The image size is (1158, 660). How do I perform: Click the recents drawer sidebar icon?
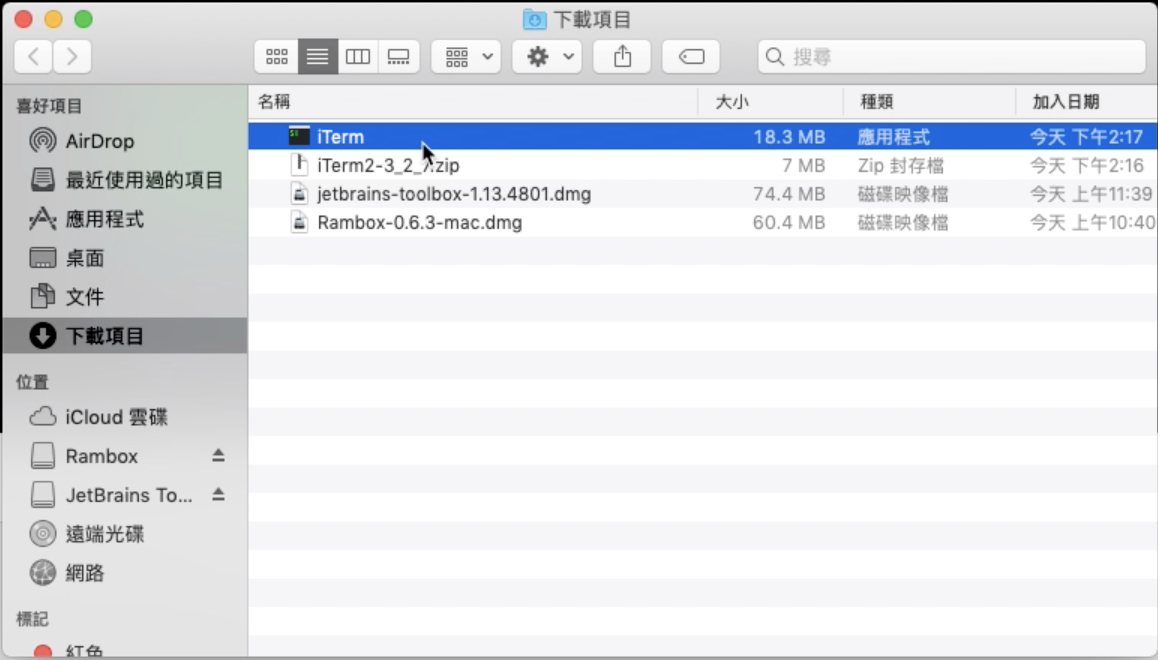(43, 179)
